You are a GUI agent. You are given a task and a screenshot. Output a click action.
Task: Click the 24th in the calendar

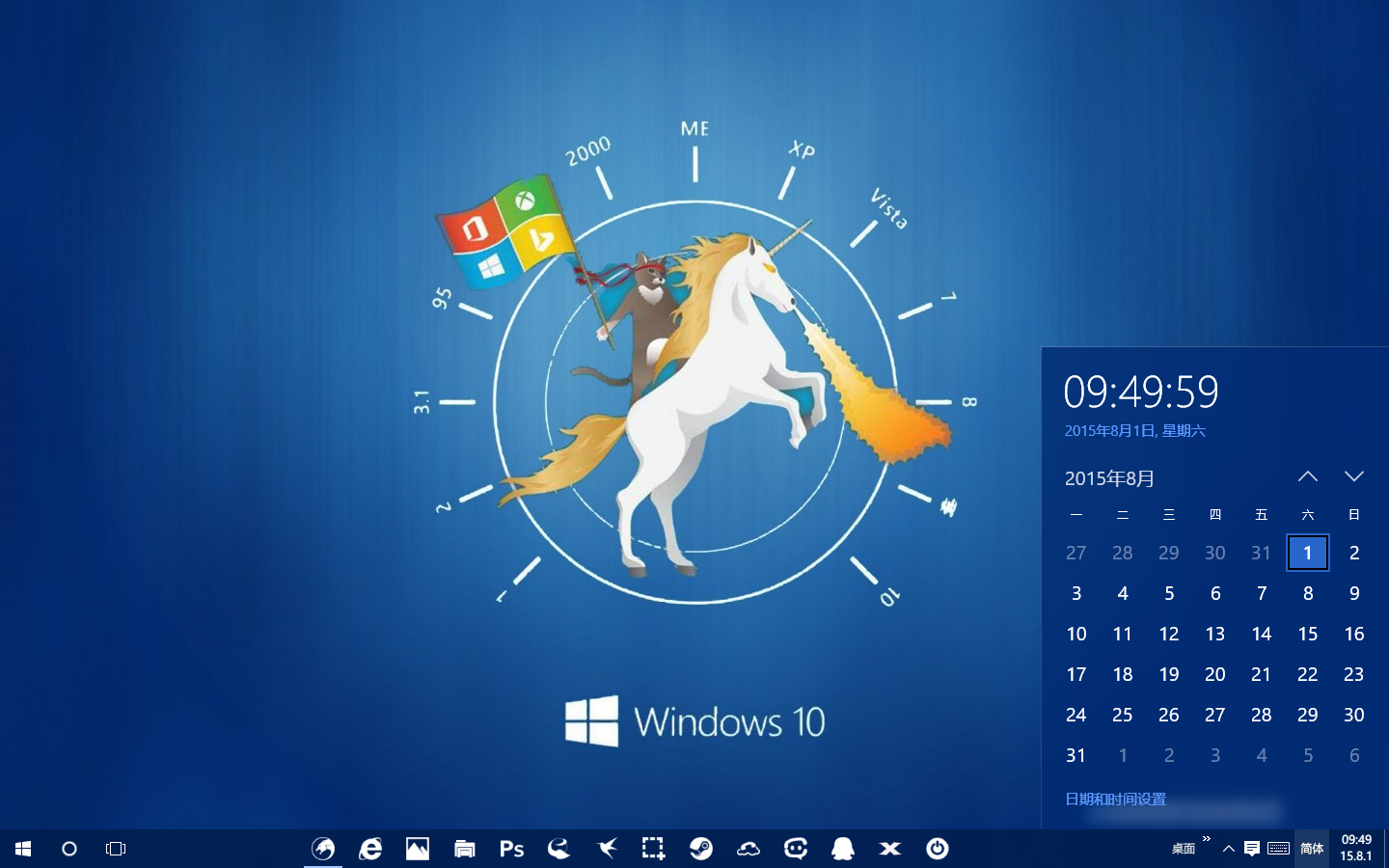(1076, 715)
